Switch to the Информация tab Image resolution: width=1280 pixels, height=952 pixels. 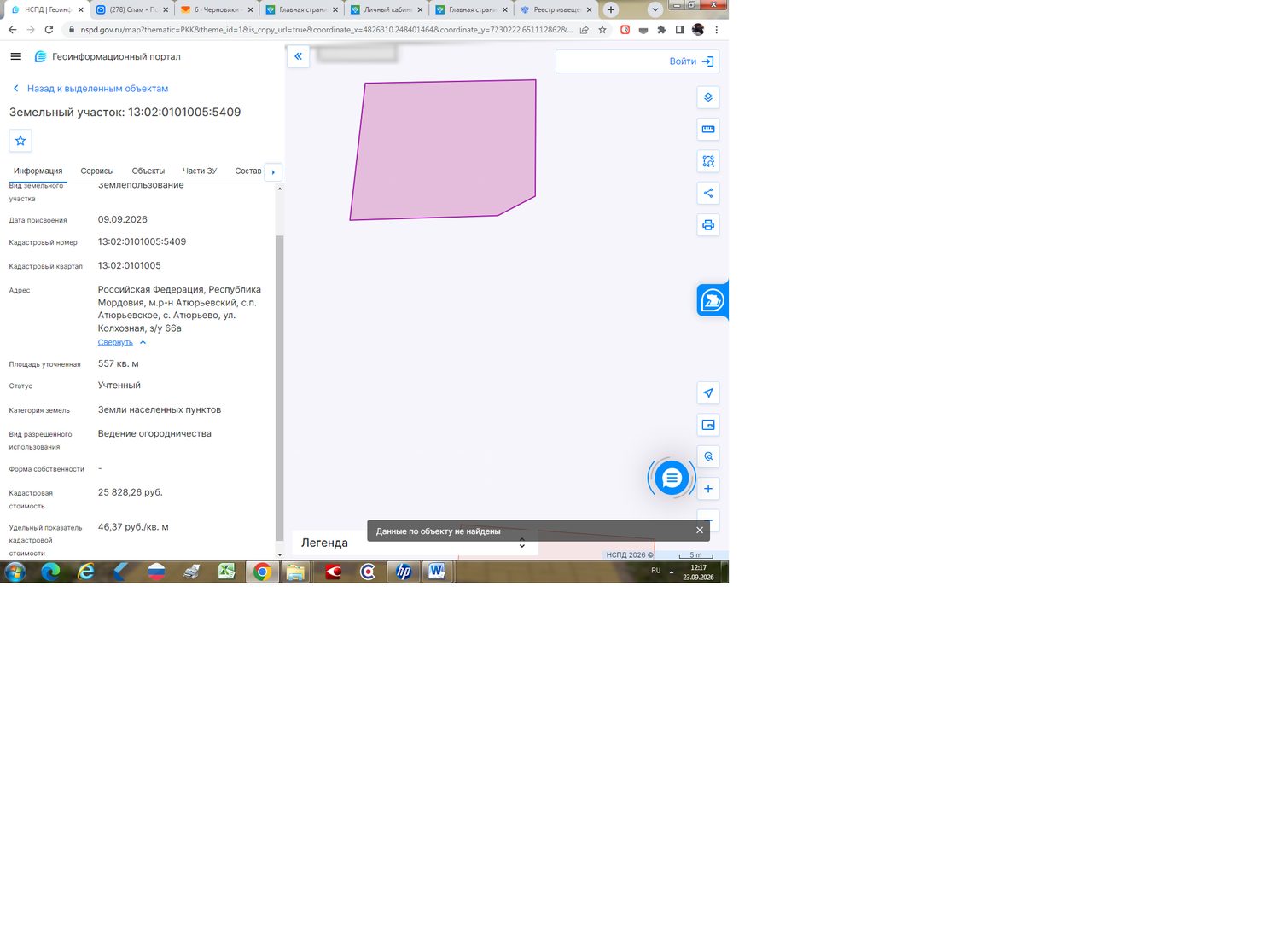pos(38,171)
